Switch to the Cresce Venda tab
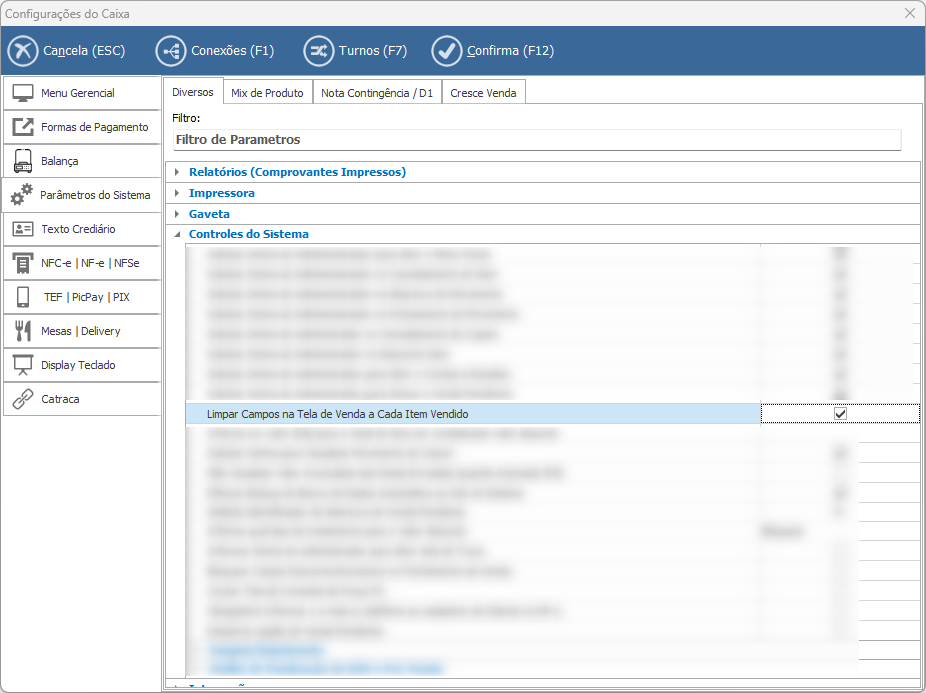Image resolution: width=926 pixels, height=693 pixels. pyautogui.click(x=483, y=93)
